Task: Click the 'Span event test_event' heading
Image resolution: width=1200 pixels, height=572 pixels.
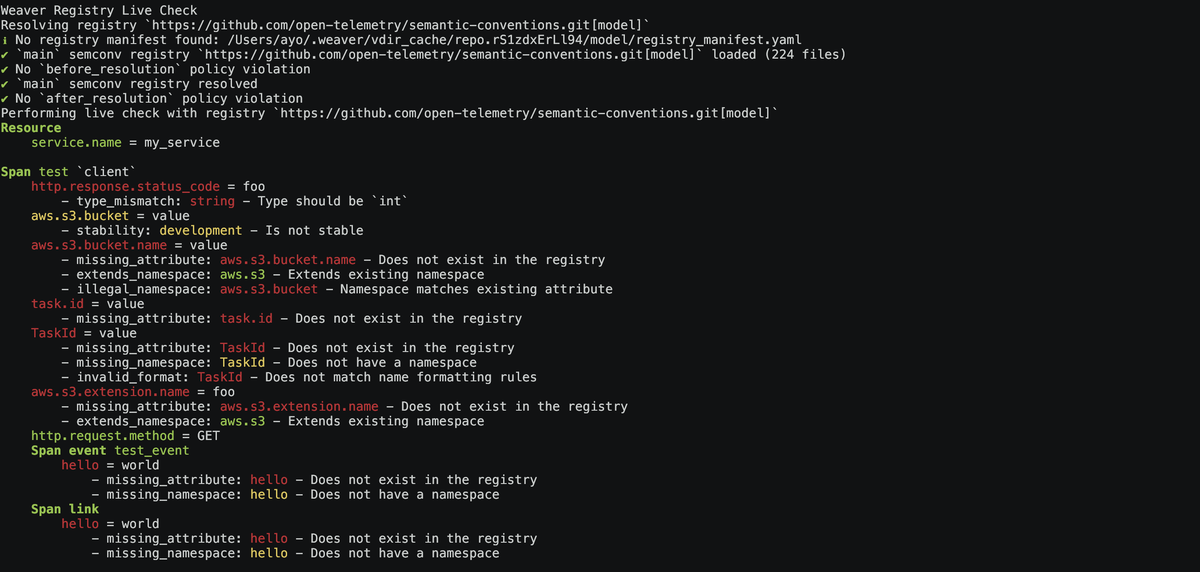Action: click(x=110, y=451)
